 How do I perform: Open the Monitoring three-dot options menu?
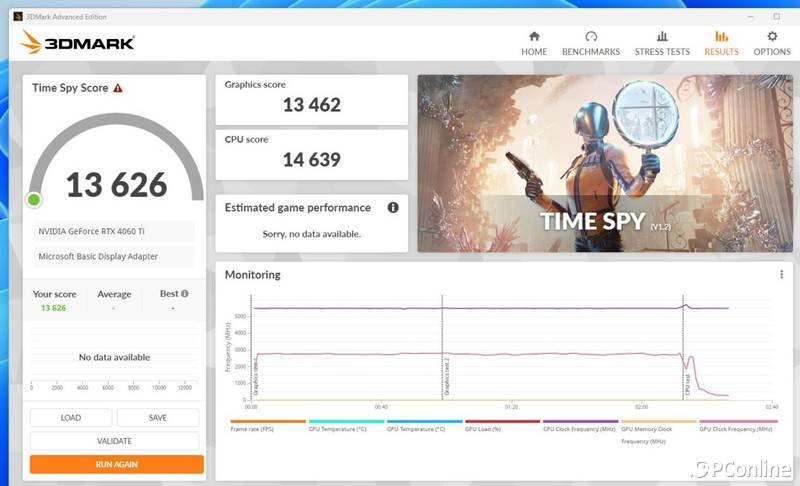(x=781, y=274)
